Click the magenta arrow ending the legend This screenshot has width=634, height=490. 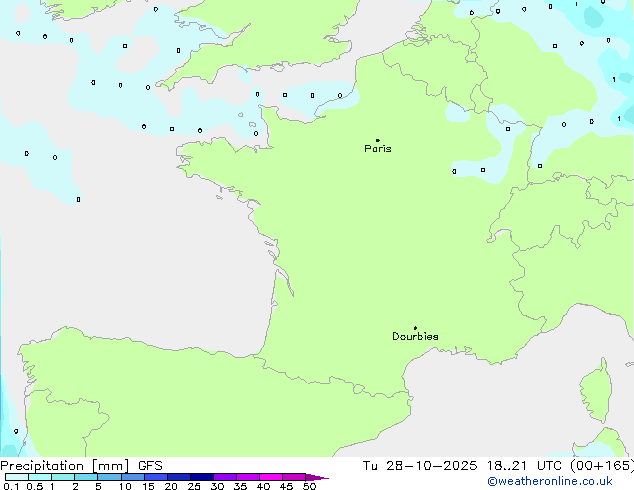tap(320, 478)
